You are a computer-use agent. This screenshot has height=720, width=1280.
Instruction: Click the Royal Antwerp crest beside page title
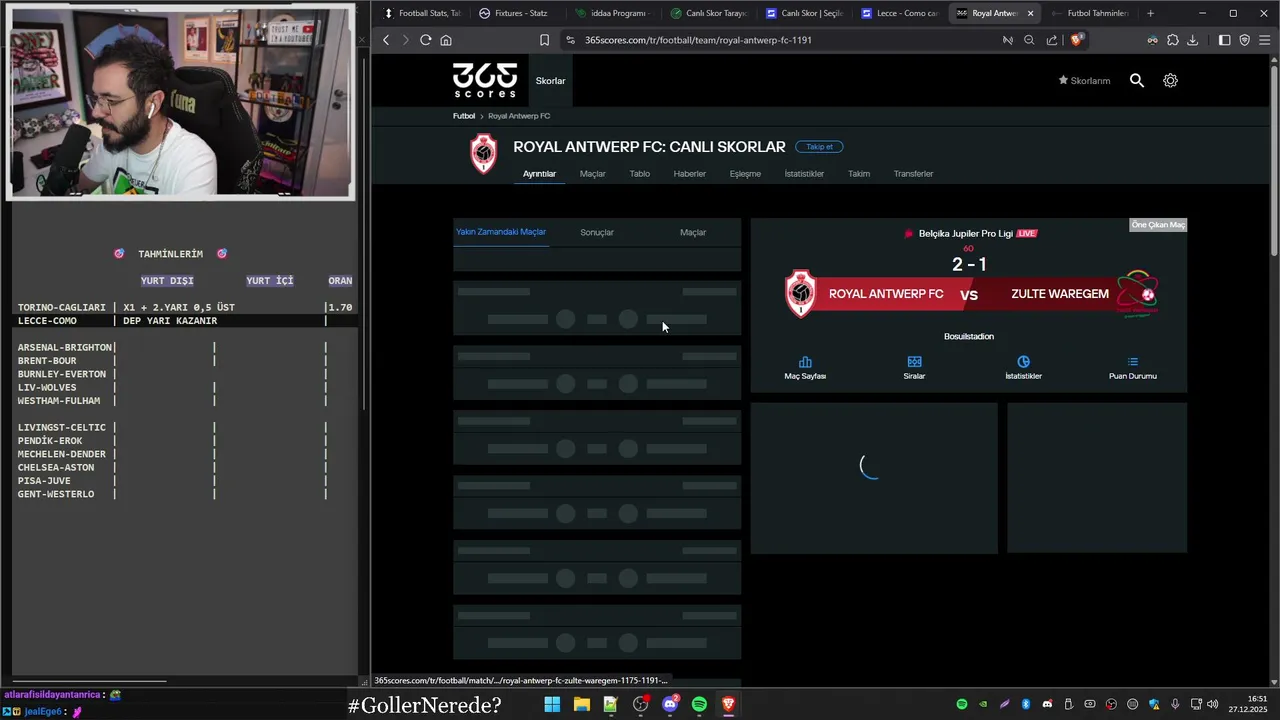pyautogui.click(x=484, y=154)
